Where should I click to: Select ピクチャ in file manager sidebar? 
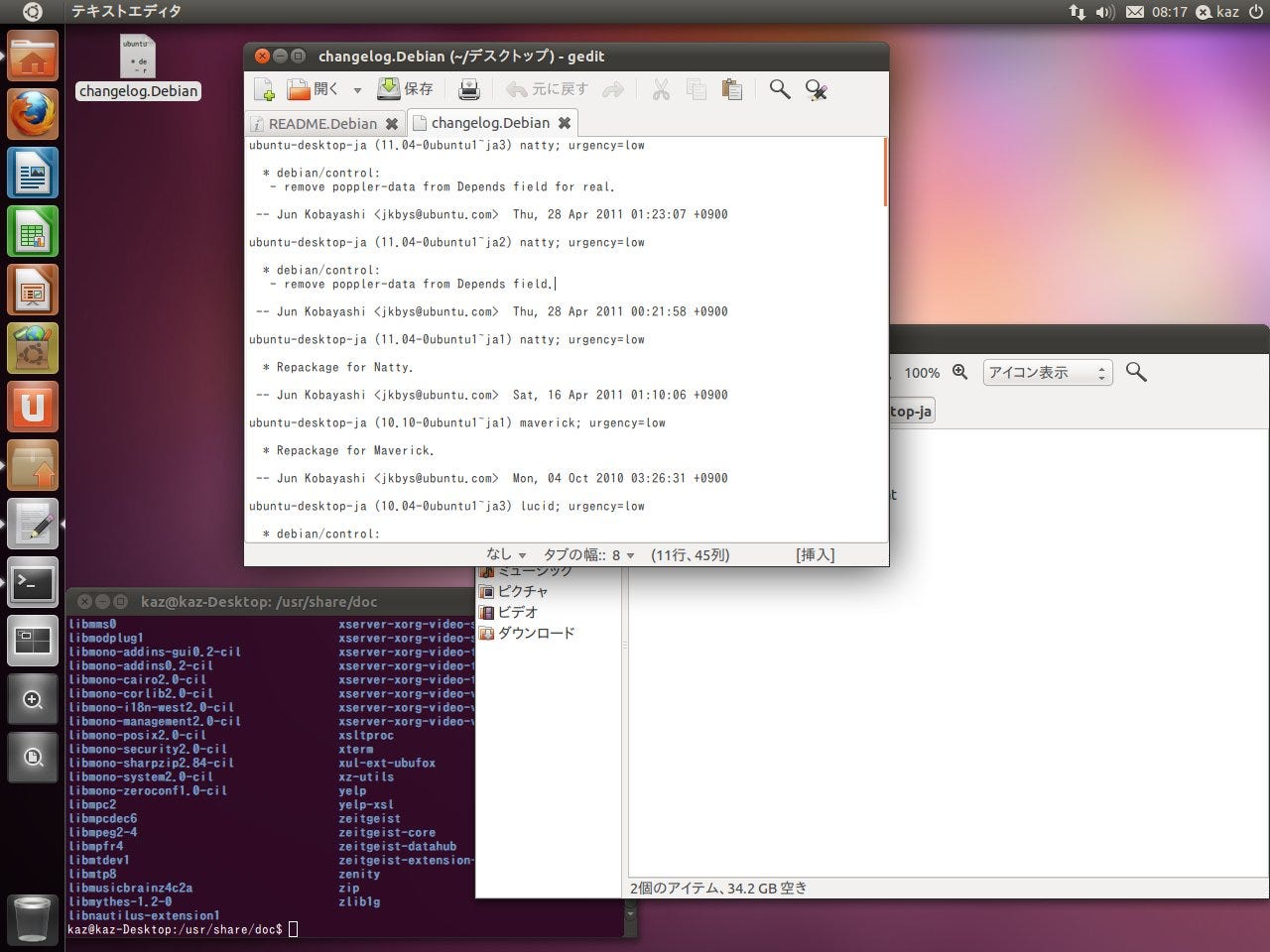[514, 591]
